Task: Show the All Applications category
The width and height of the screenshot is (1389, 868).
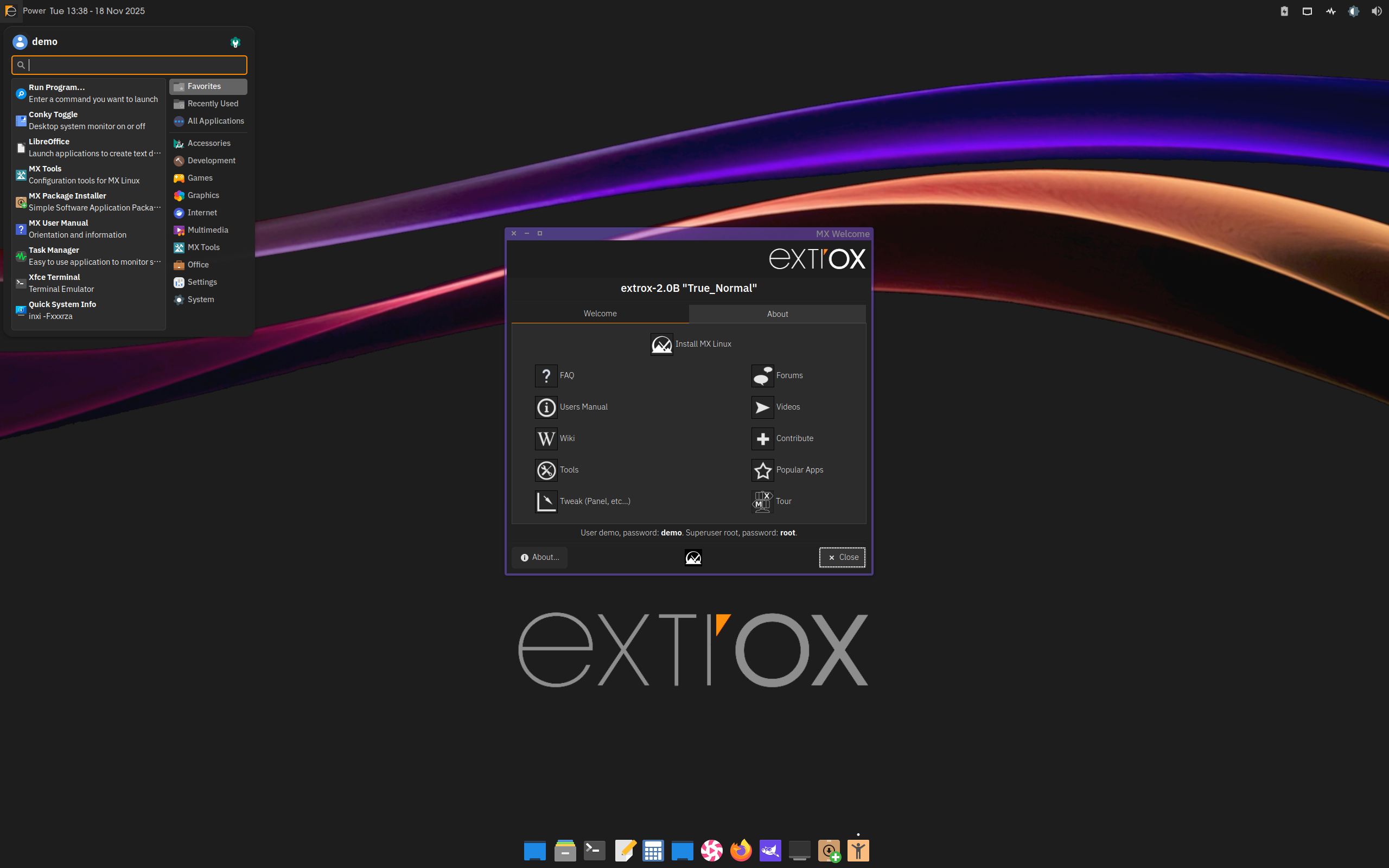Action: point(208,120)
